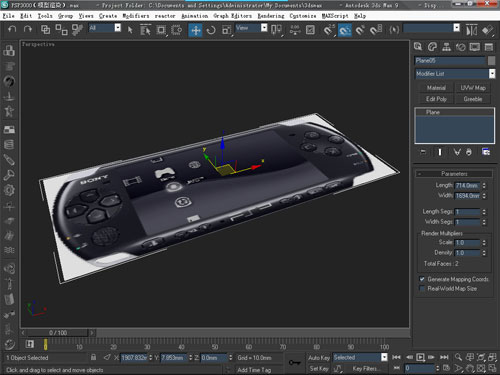Open Select by Name tool

coord(145,30)
